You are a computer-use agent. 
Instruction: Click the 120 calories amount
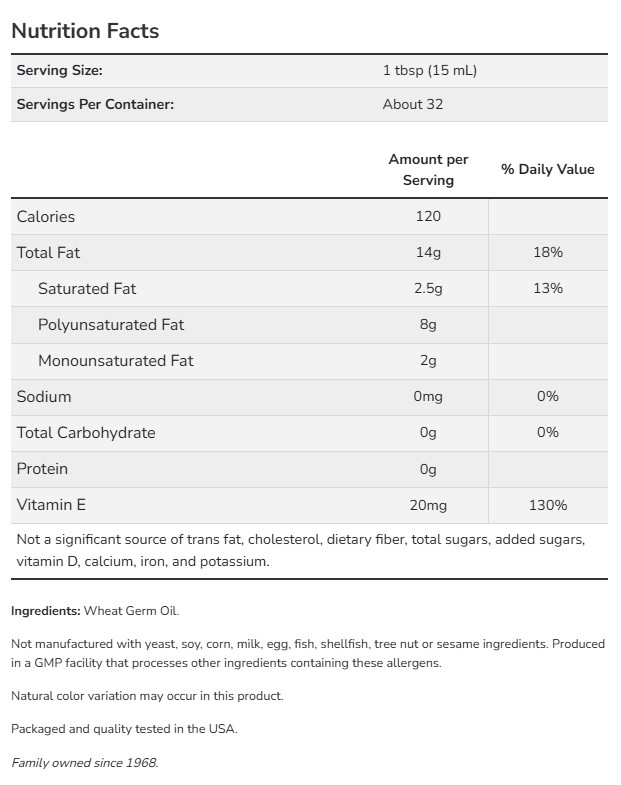coord(428,217)
